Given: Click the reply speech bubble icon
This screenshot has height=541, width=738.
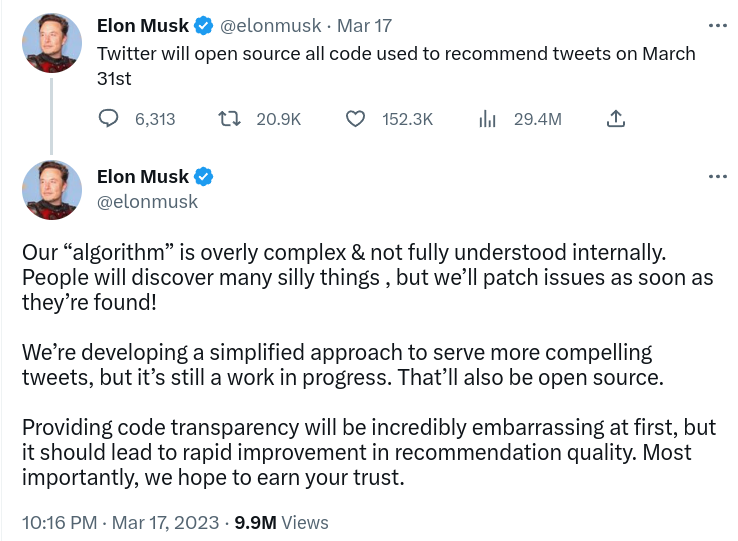Looking at the screenshot, I should 108,119.
